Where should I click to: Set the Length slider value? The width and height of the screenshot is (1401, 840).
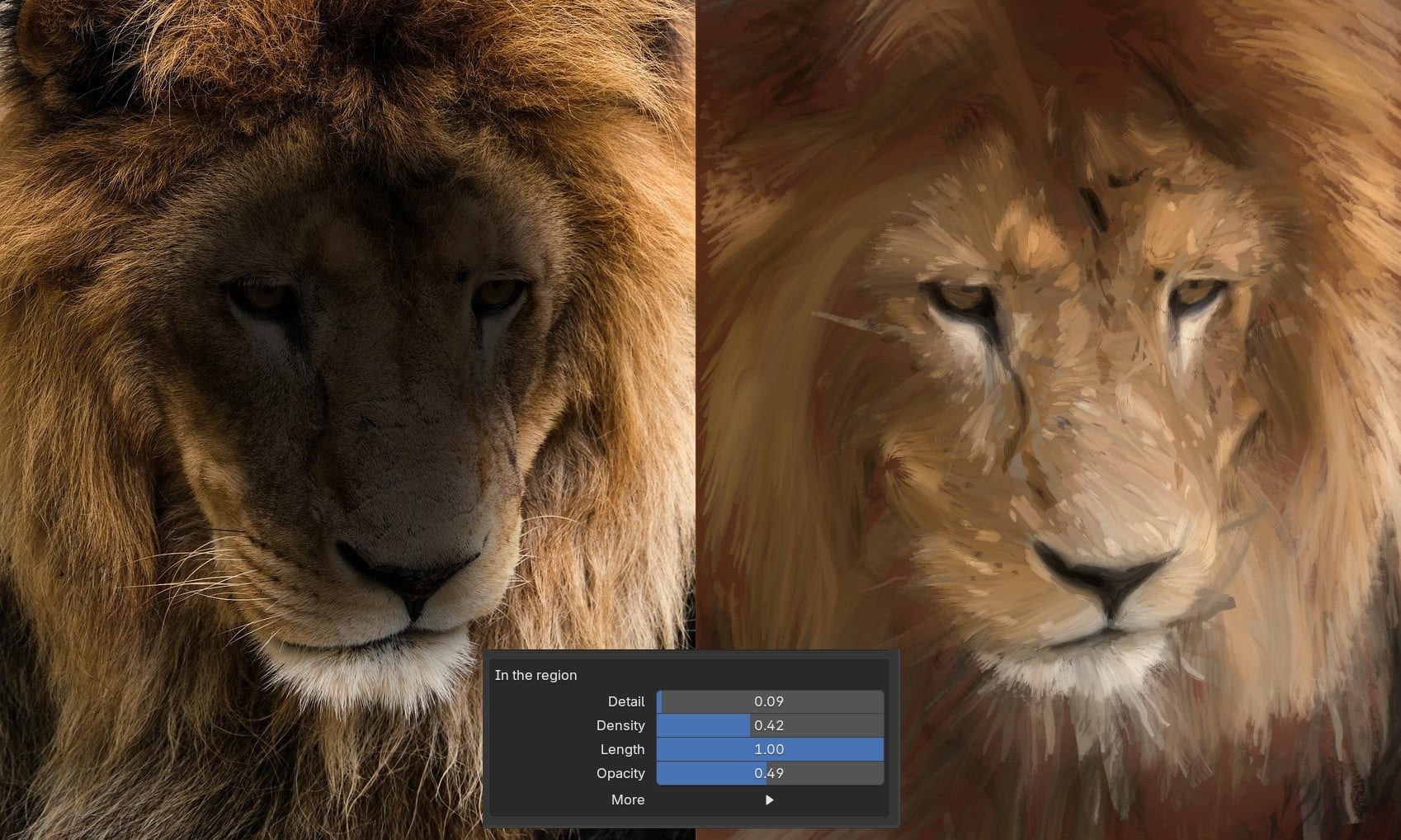tap(770, 749)
